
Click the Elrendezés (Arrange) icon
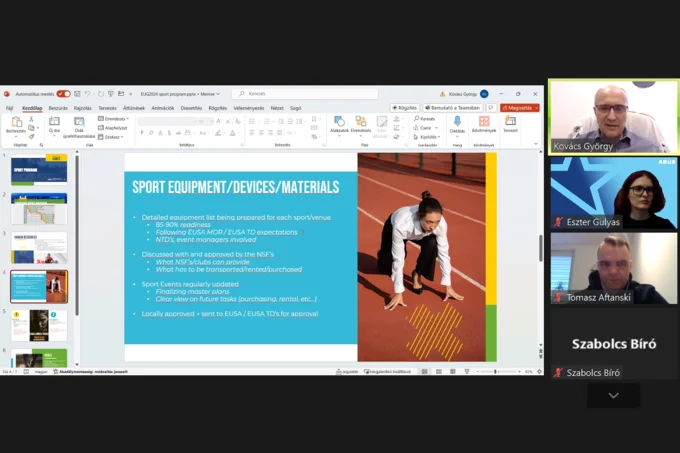coord(361,122)
